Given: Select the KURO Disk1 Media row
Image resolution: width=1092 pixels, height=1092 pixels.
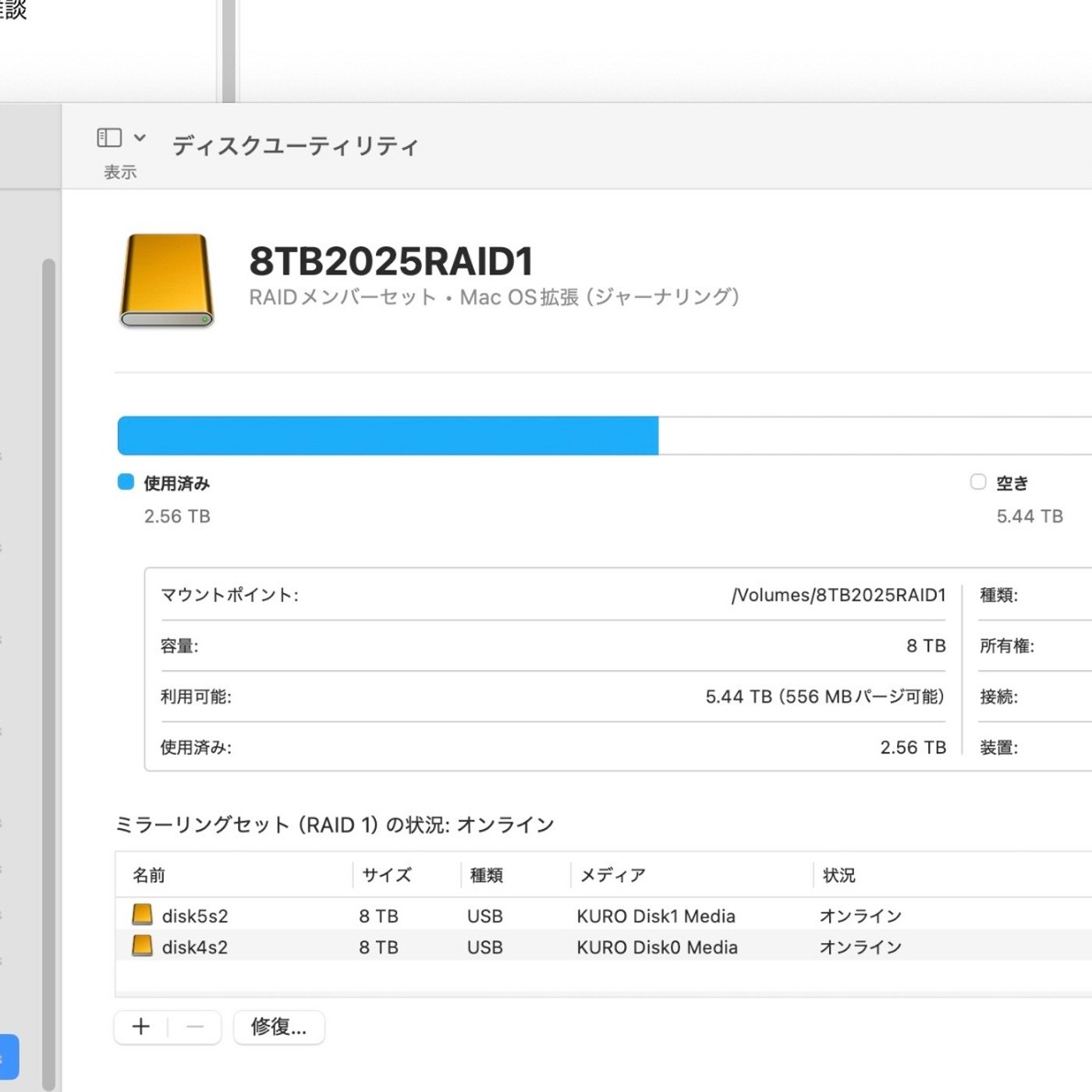Looking at the screenshot, I should tap(656, 916).
